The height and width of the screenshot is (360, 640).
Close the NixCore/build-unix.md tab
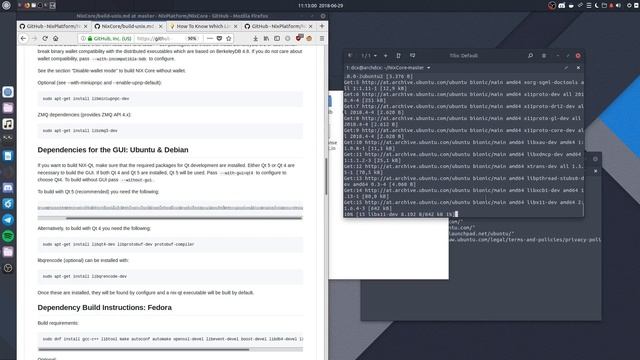click(160, 26)
